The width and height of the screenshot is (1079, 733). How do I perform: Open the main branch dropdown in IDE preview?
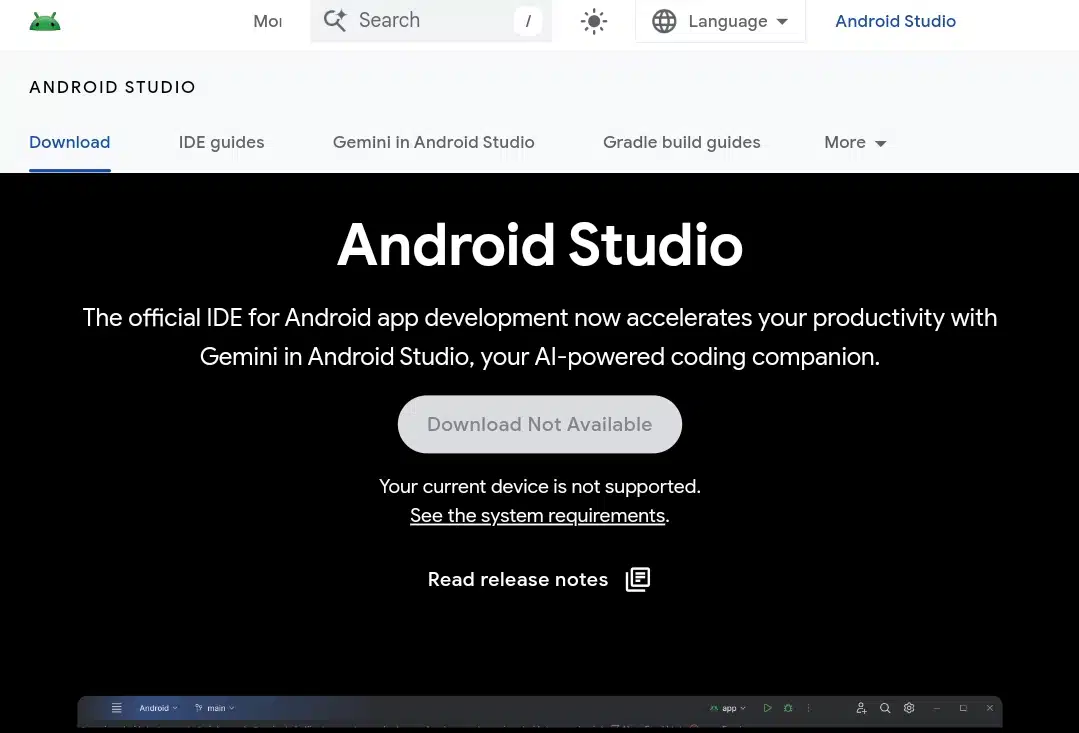click(x=215, y=708)
